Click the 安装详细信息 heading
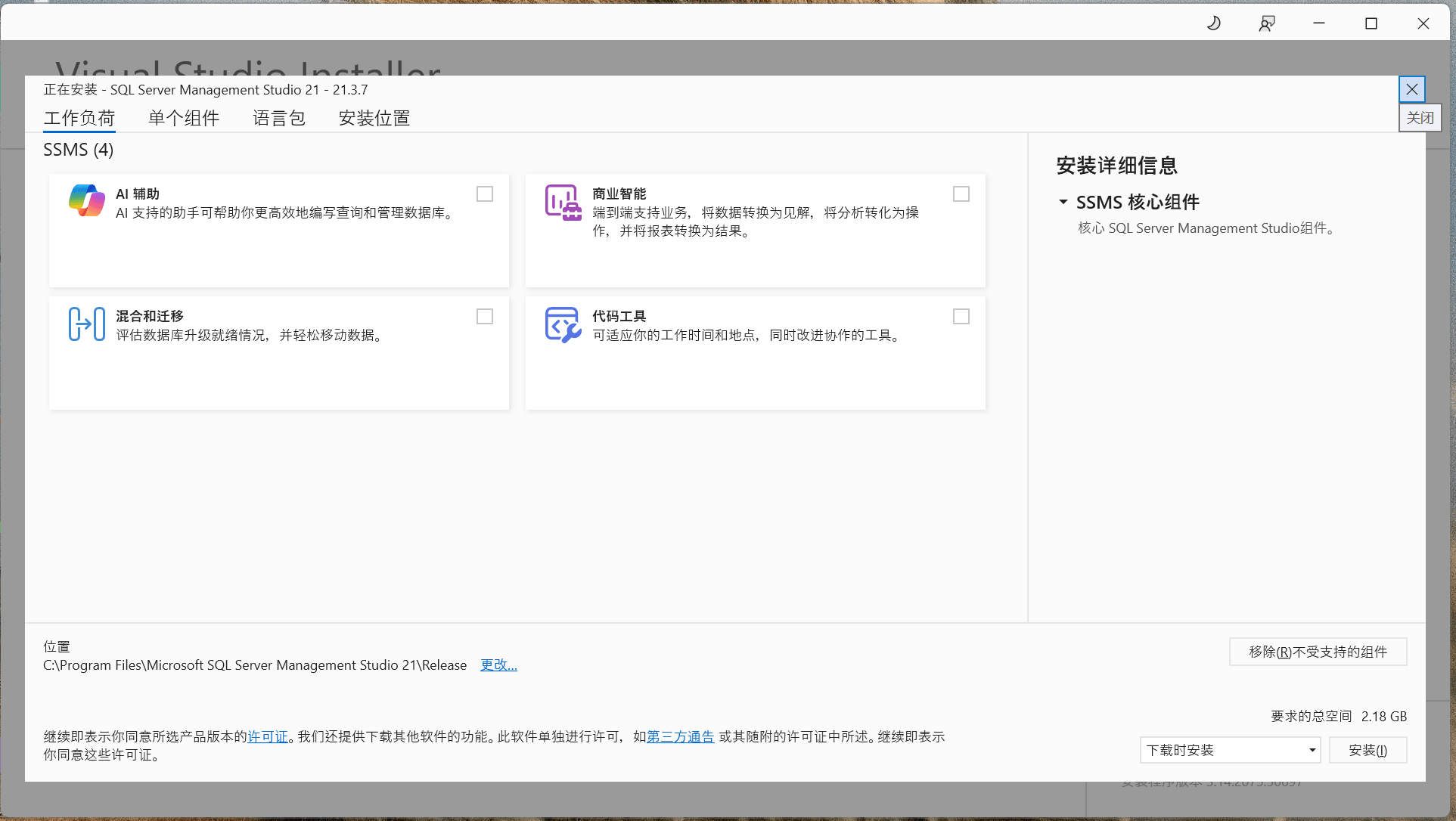The width and height of the screenshot is (1456, 821). point(1117,166)
